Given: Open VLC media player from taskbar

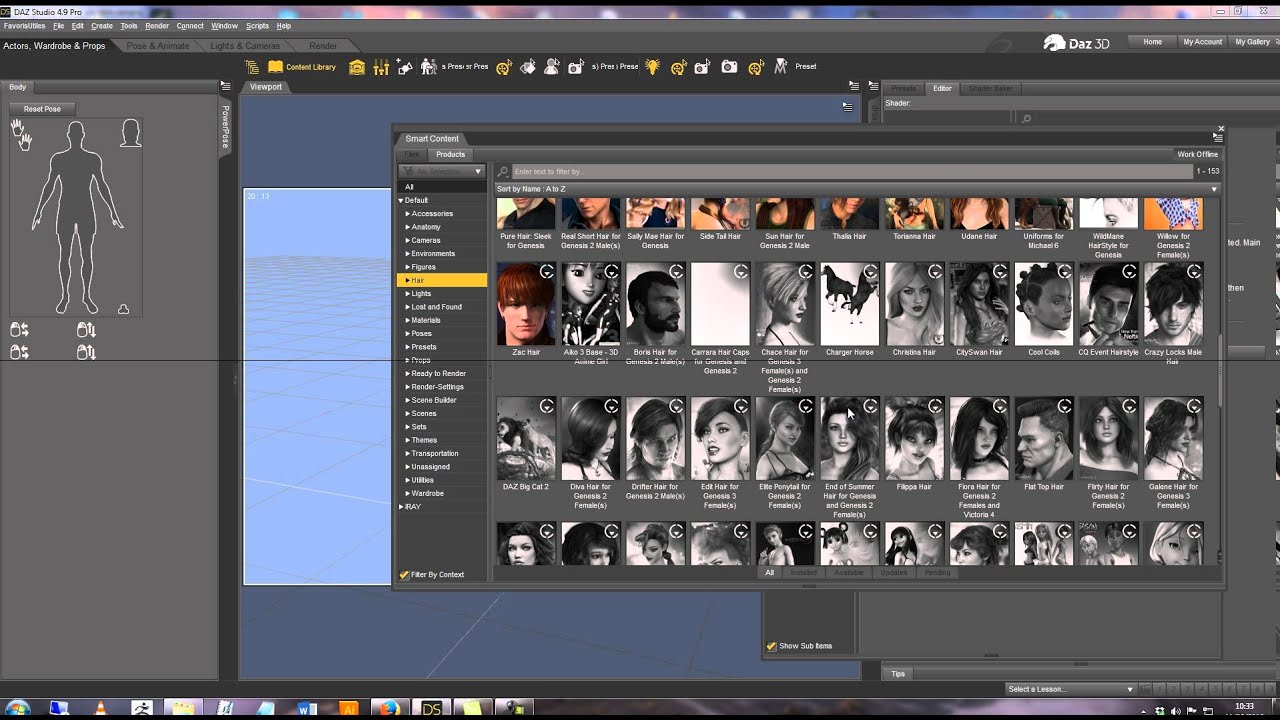Looking at the screenshot, I should [99, 709].
